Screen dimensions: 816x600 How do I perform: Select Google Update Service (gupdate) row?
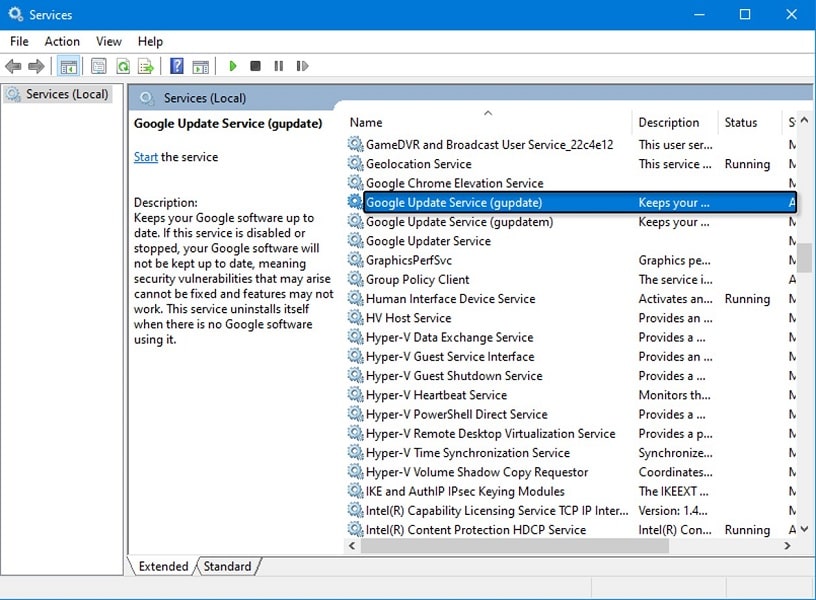(571, 202)
